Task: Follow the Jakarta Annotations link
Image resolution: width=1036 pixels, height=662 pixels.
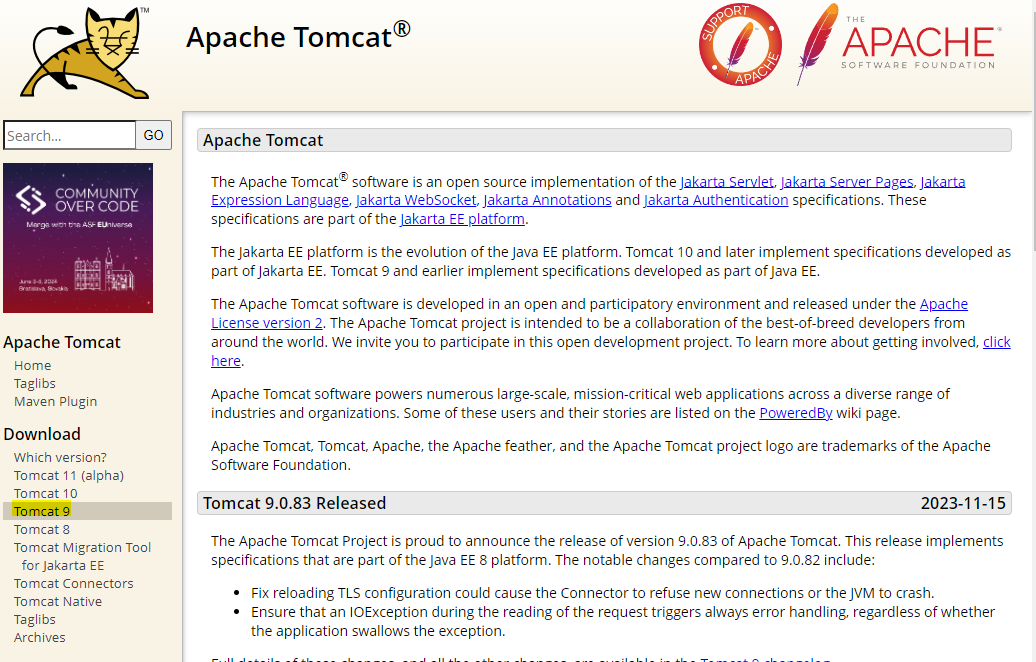Action: [x=548, y=200]
